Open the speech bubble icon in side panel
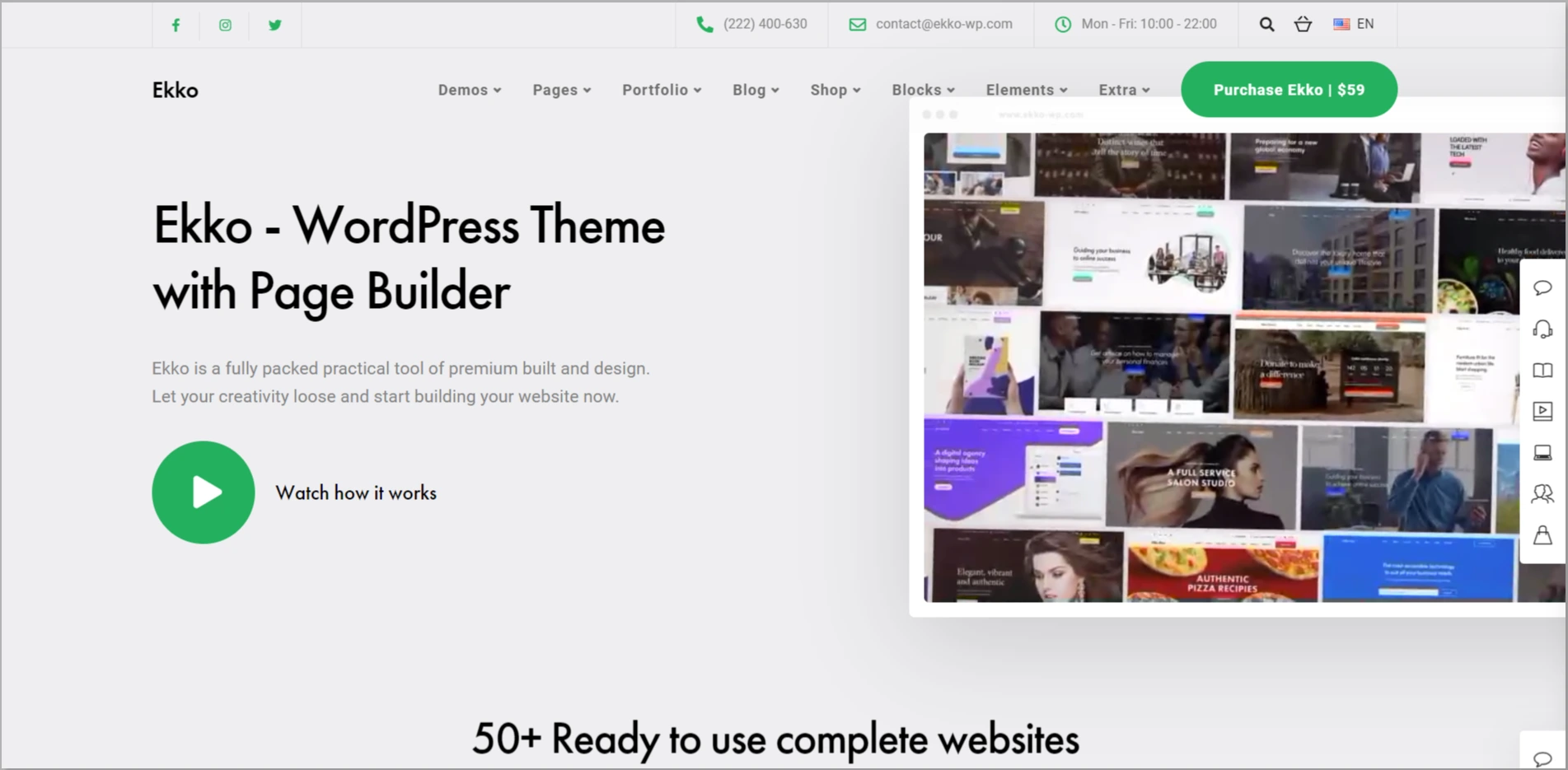This screenshot has height=770, width=1568. pyautogui.click(x=1542, y=287)
